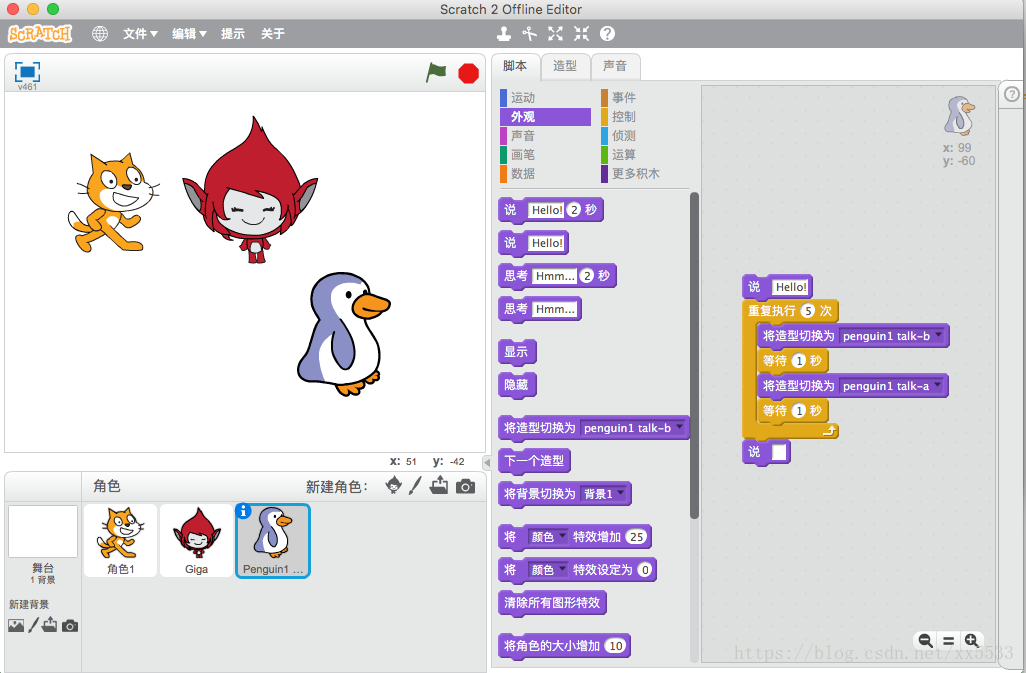1026x673 pixels.
Task: Select the 外观 block category
Action: tap(544, 116)
